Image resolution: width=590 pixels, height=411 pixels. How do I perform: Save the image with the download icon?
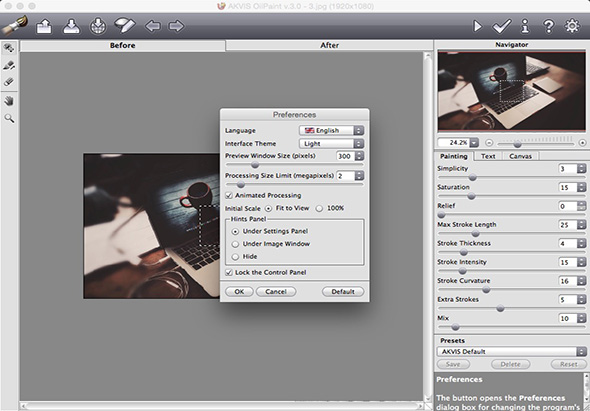[71, 26]
